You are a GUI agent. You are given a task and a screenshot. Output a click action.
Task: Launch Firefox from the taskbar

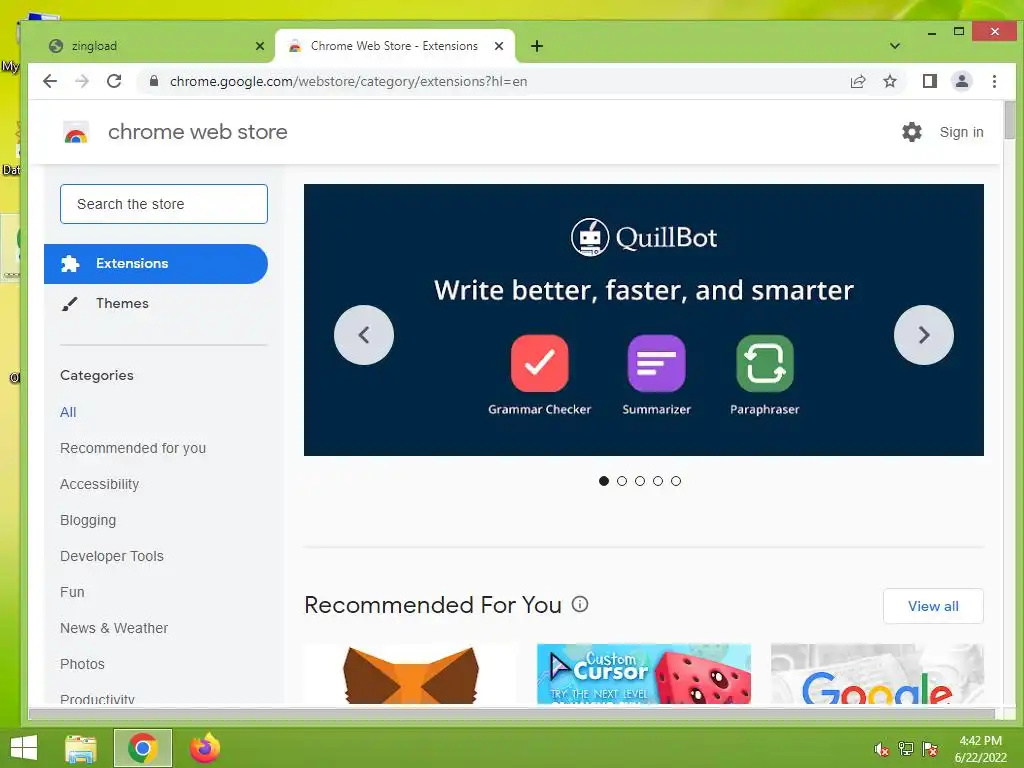coord(204,748)
